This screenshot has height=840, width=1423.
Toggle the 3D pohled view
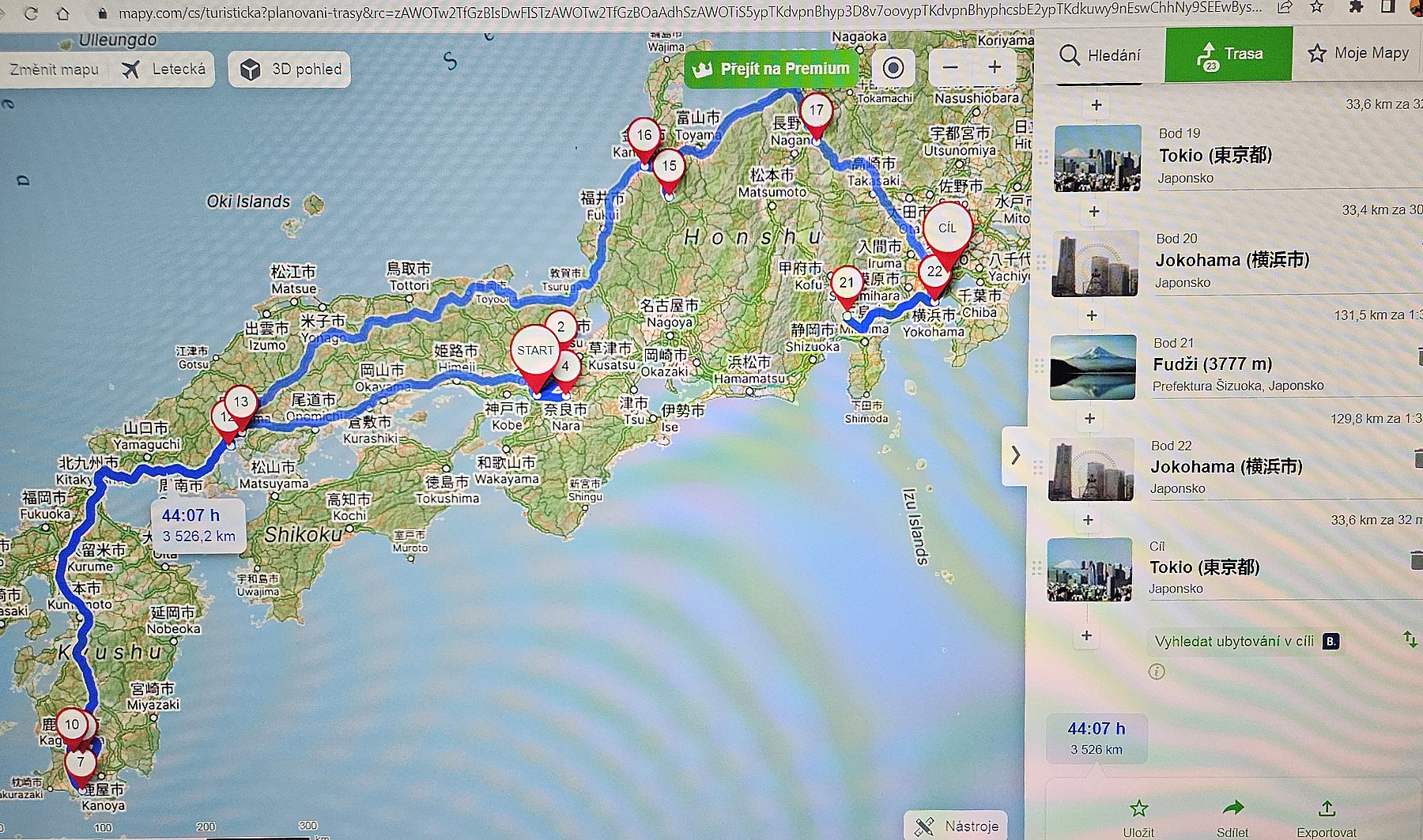(290, 70)
